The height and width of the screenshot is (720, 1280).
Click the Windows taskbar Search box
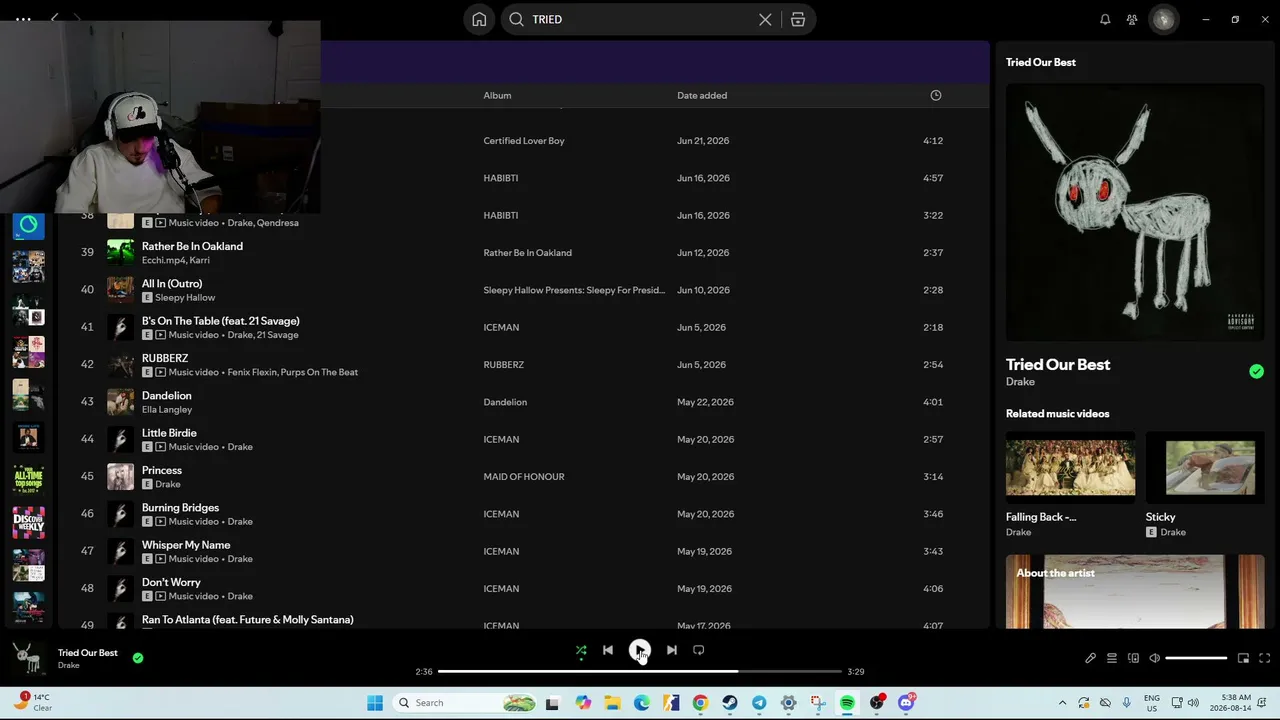[x=465, y=703]
